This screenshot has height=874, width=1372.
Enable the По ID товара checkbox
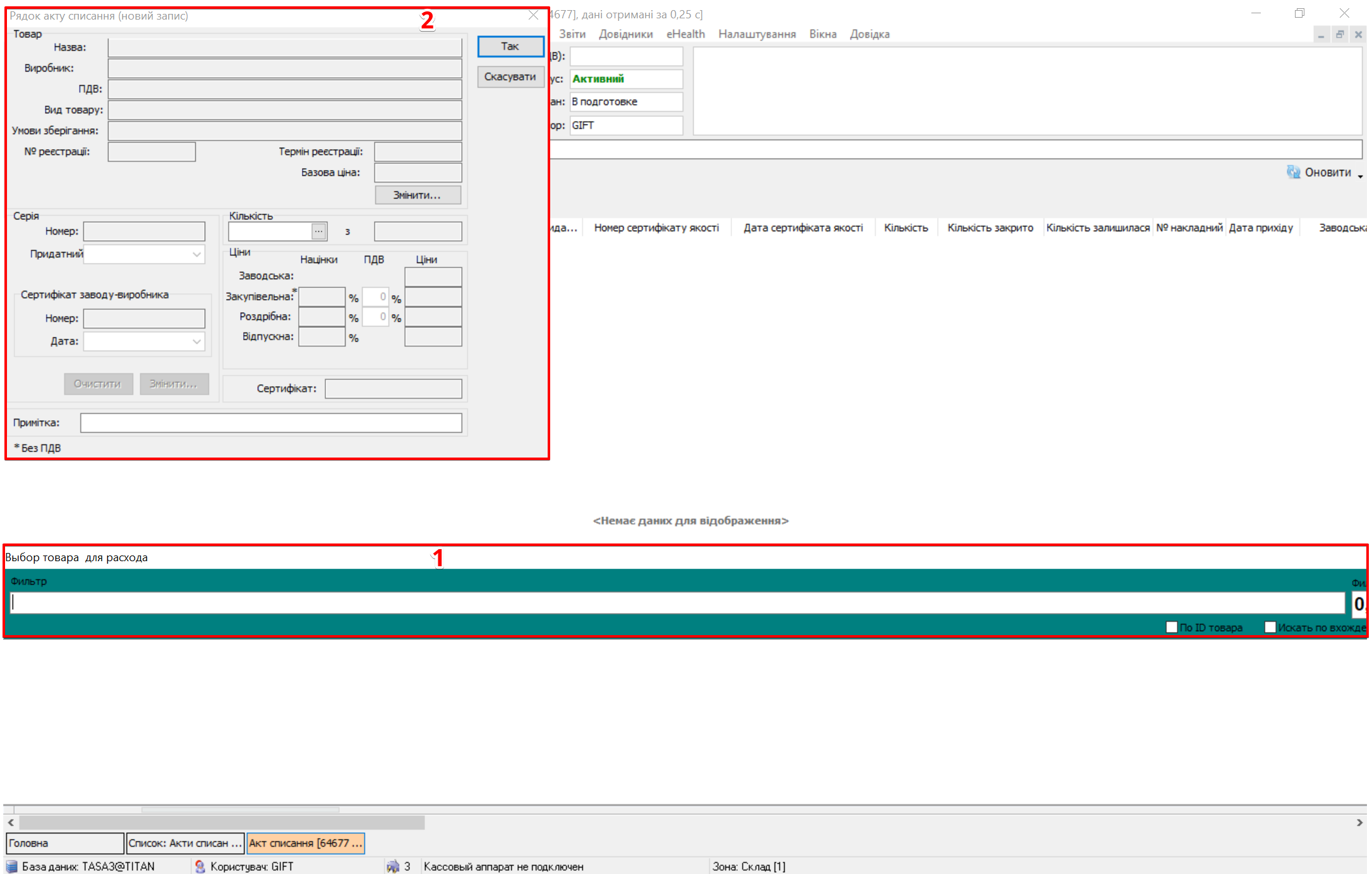1172,627
